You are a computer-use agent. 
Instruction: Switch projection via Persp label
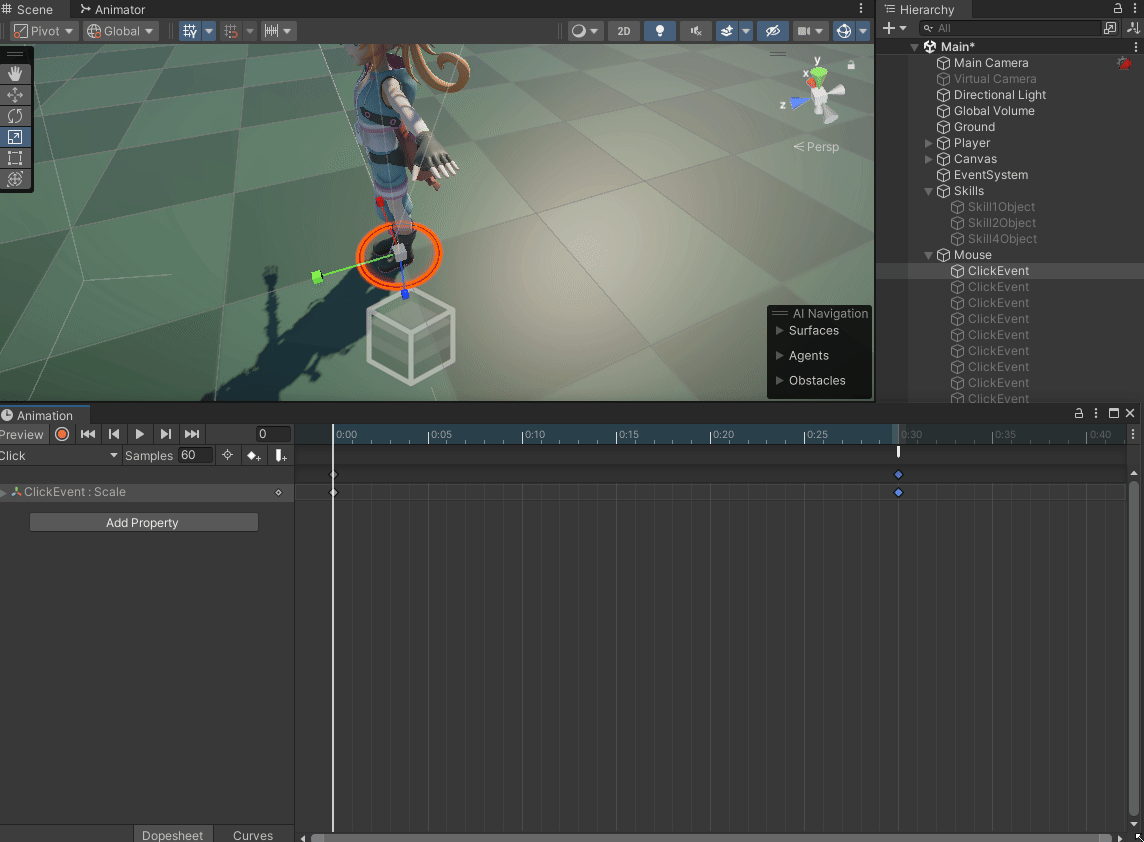(816, 147)
